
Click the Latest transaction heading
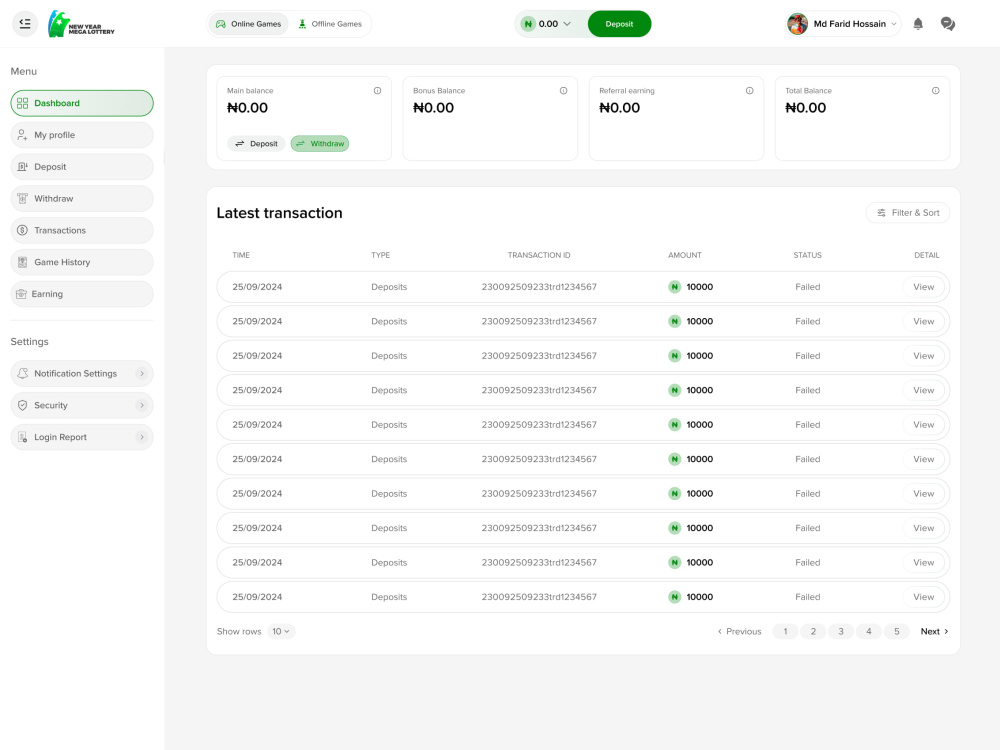[x=279, y=213]
